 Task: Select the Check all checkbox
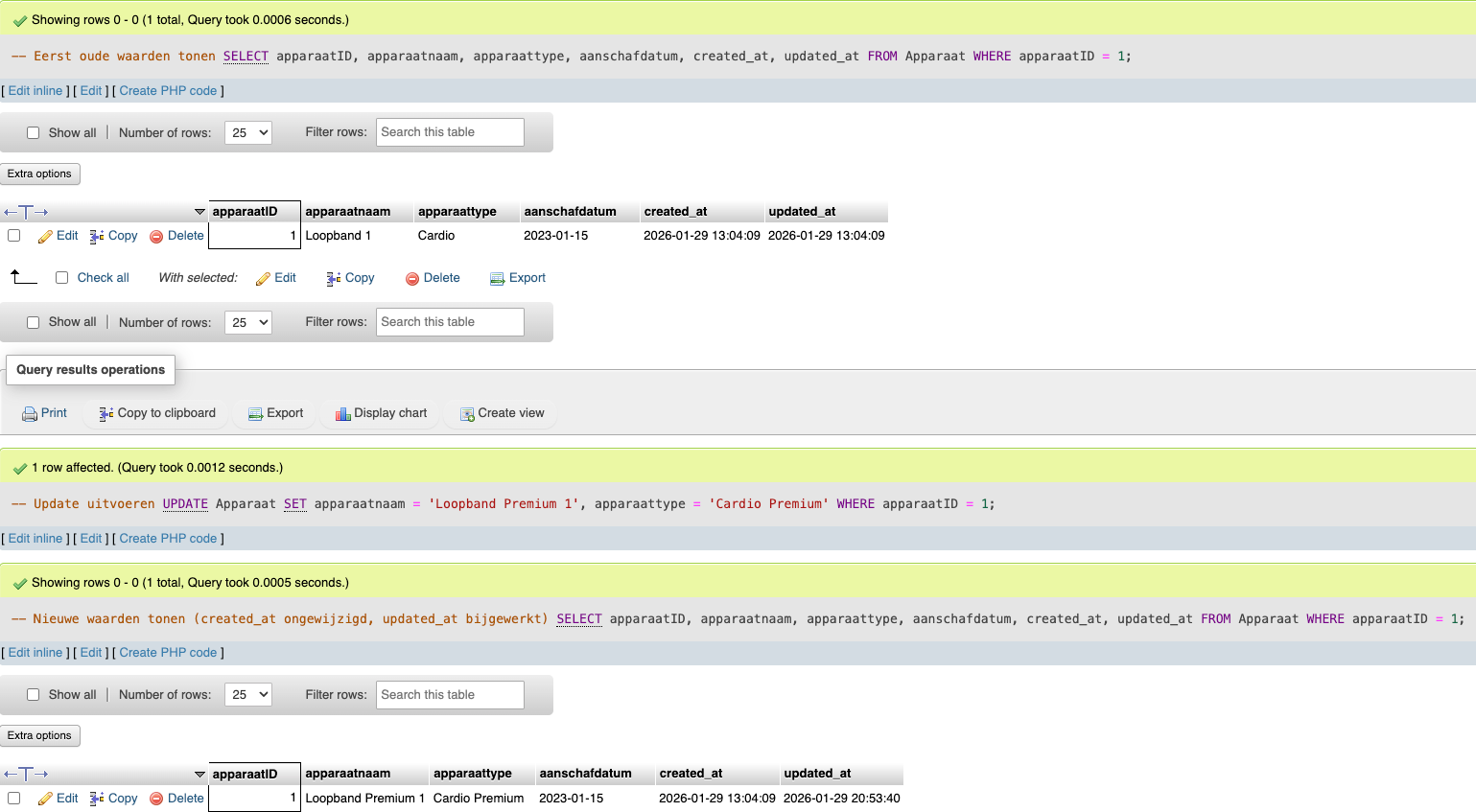61,277
